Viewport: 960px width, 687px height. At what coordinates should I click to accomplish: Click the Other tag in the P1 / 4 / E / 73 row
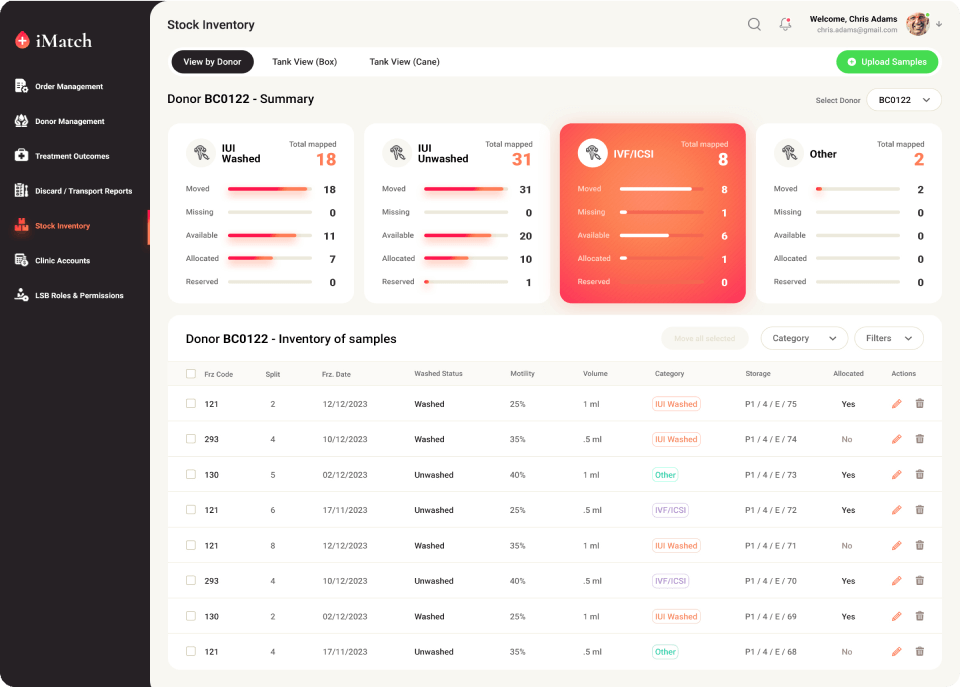click(665, 475)
